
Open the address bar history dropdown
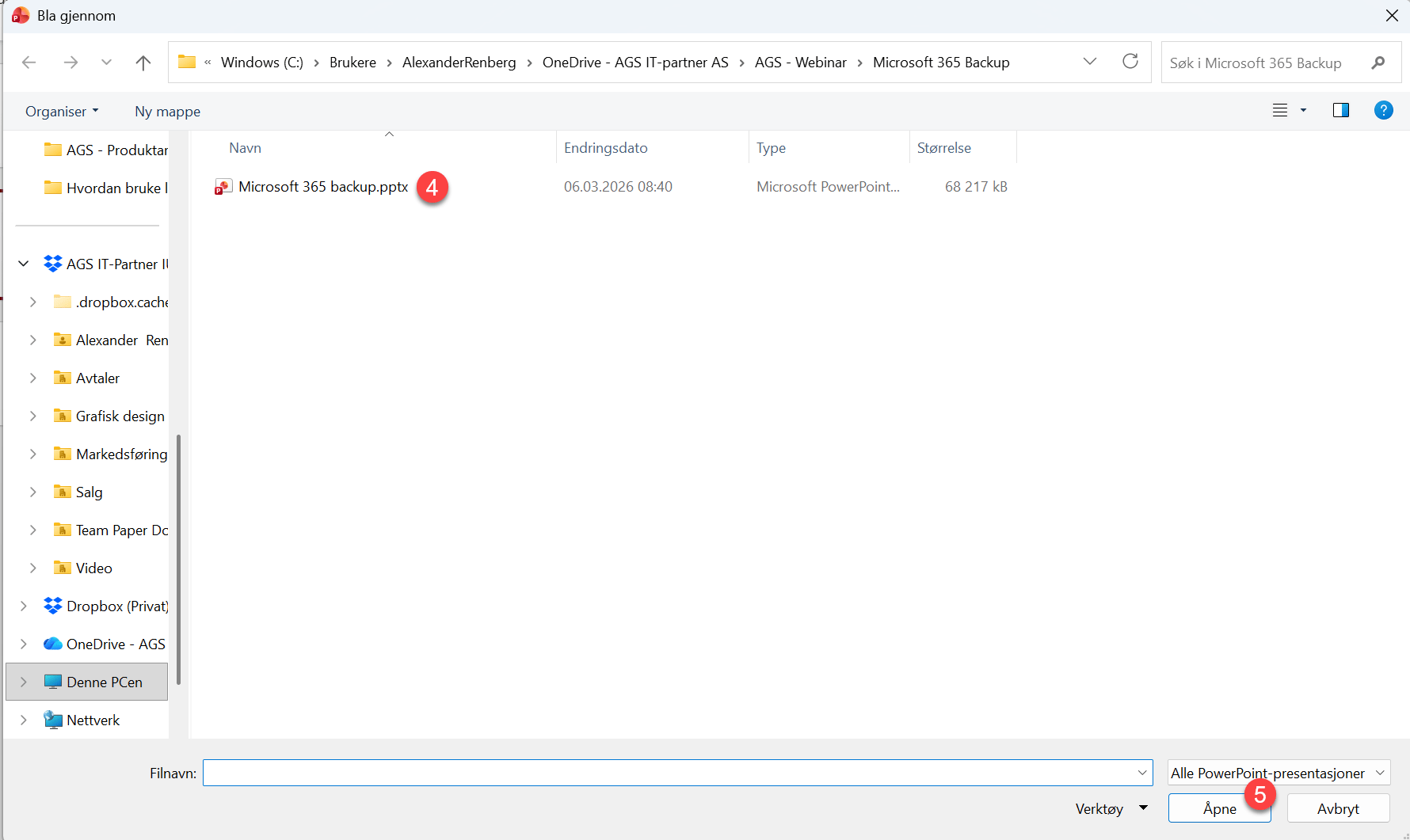[1090, 61]
